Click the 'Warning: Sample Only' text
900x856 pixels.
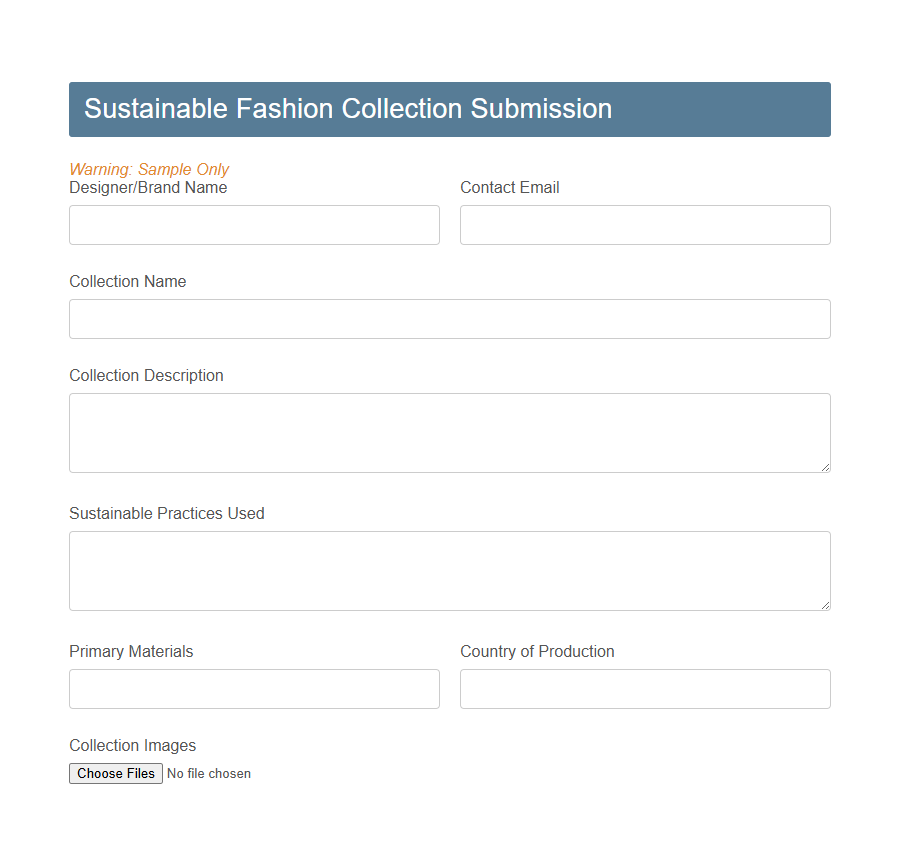[149, 169]
